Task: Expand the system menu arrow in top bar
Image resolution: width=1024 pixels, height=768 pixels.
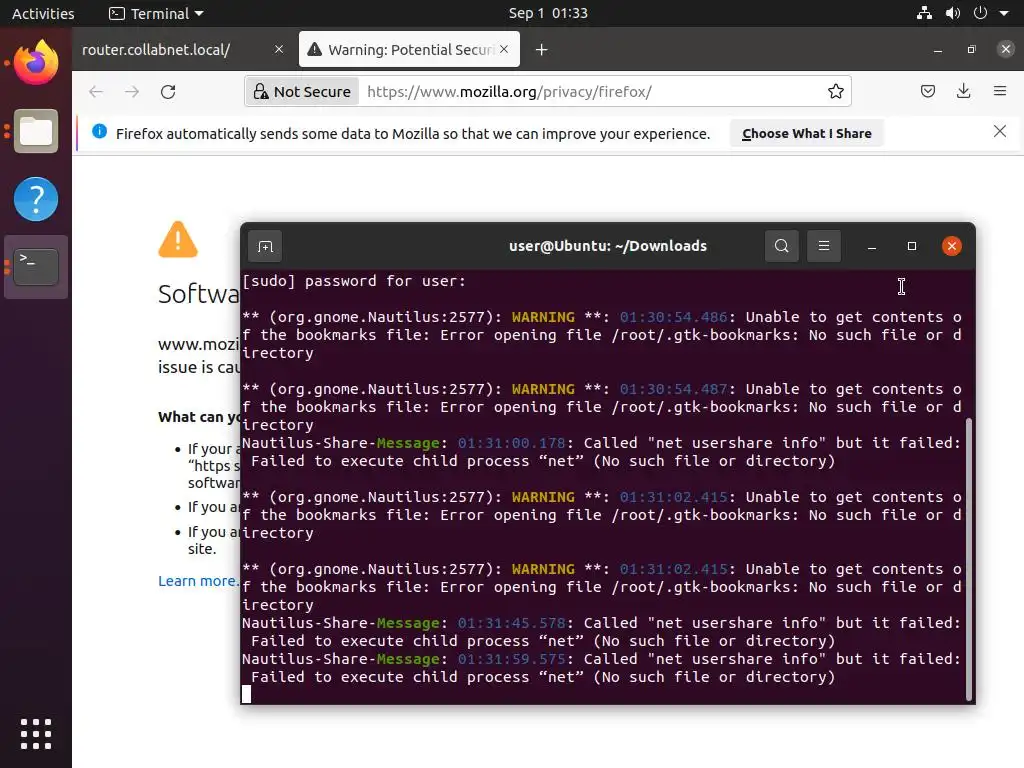Action: pos(1004,13)
